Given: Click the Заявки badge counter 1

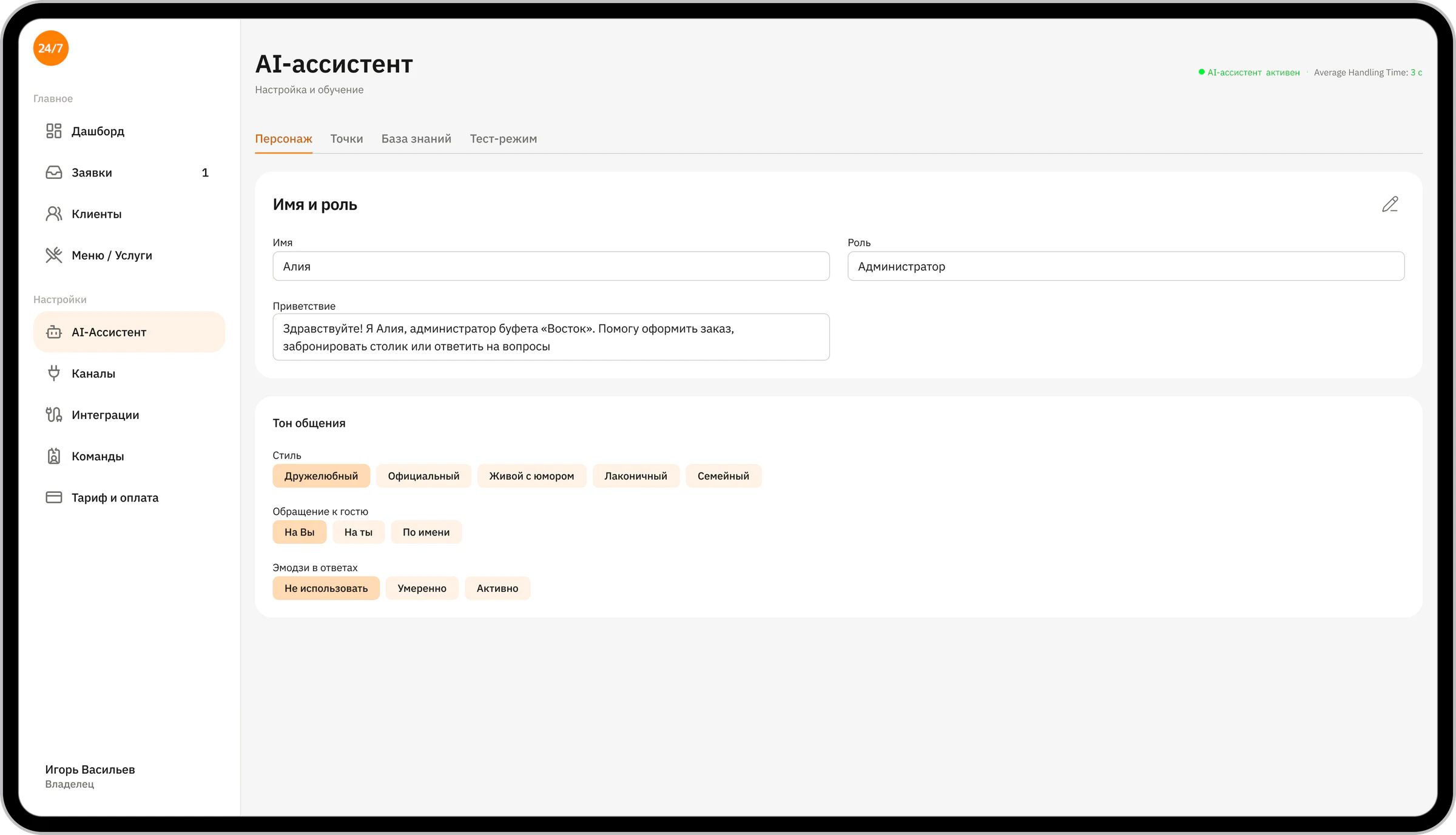Looking at the screenshot, I should [x=205, y=173].
